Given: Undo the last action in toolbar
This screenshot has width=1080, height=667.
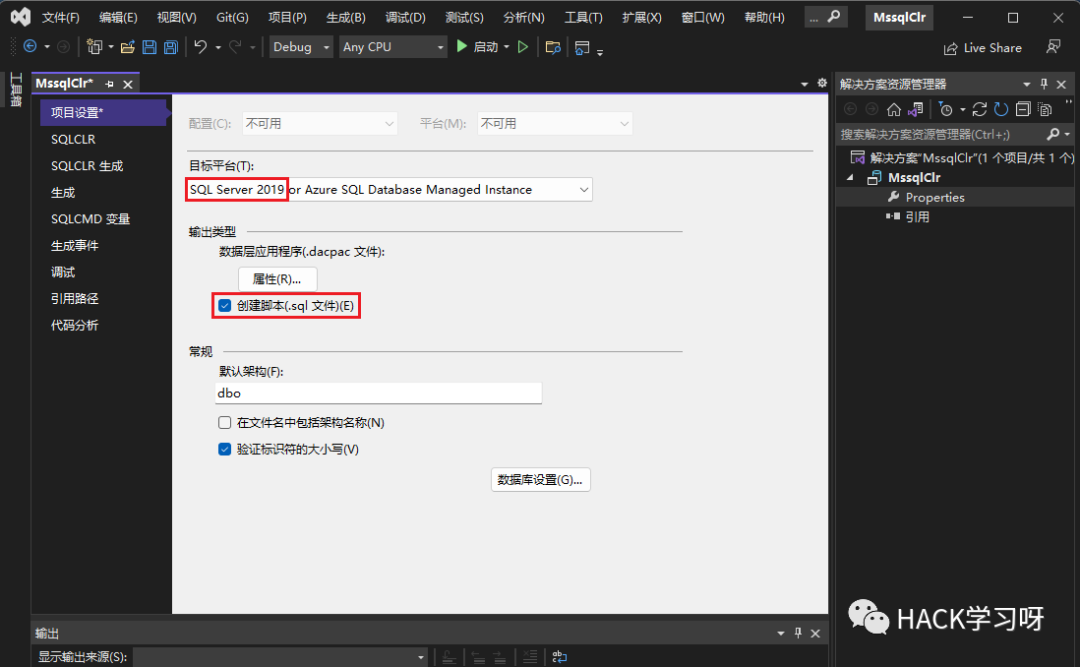Looking at the screenshot, I should coord(200,47).
